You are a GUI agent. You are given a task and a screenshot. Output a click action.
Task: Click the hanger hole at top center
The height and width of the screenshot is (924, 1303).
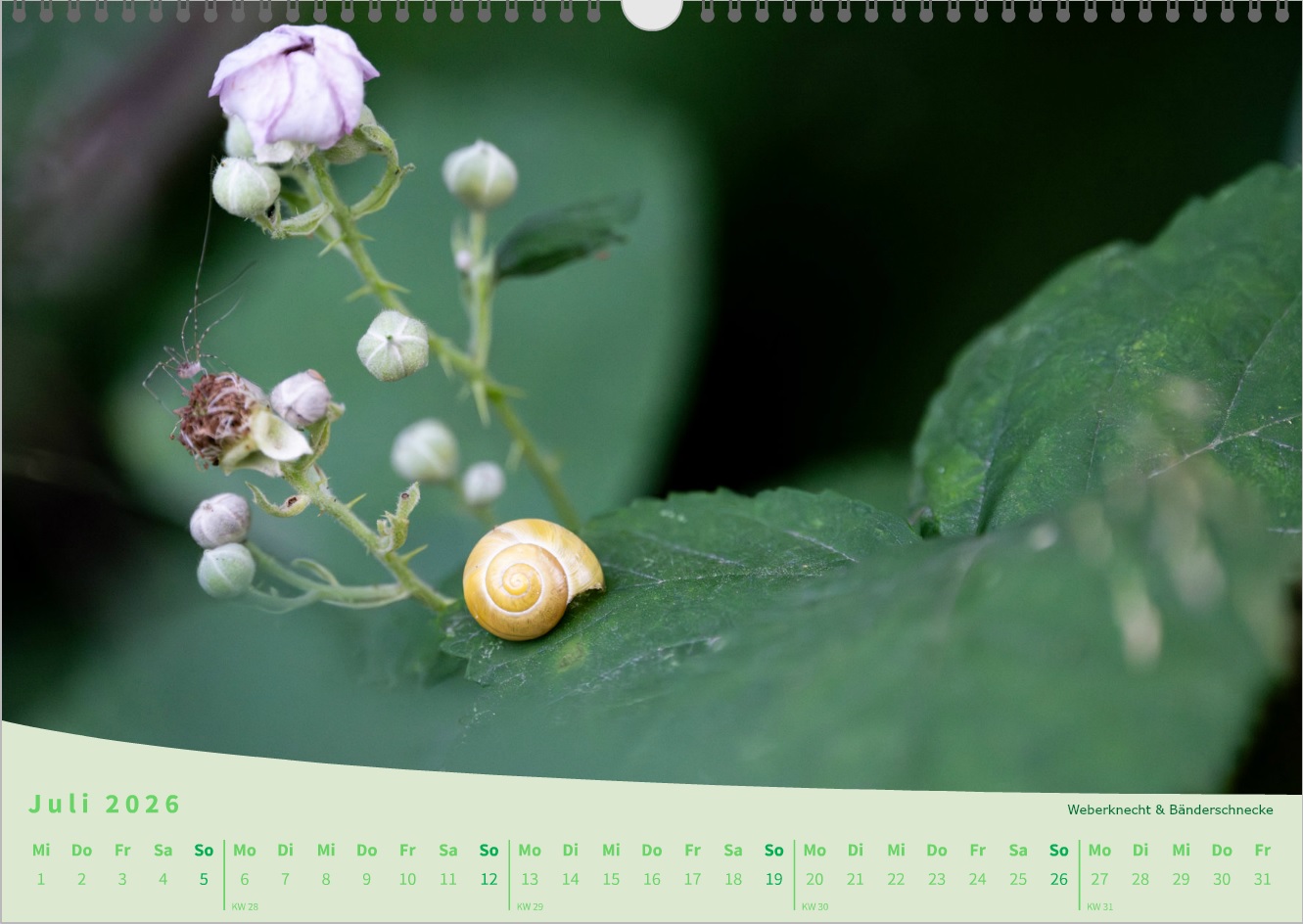coord(652,13)
